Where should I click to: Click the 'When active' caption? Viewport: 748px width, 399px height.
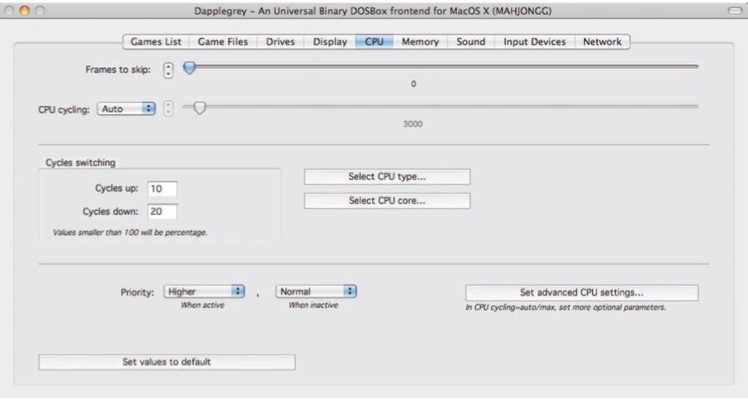pos(202,305)
